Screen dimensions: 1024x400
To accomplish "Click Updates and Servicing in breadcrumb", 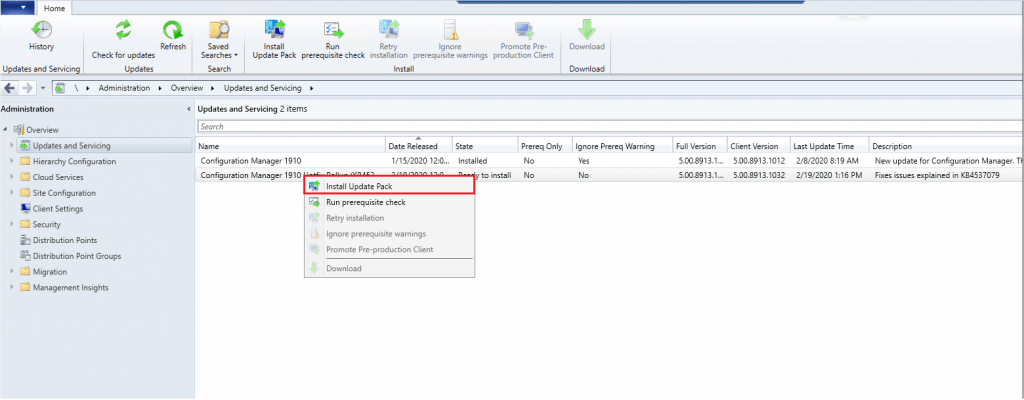I will point(263,88).
